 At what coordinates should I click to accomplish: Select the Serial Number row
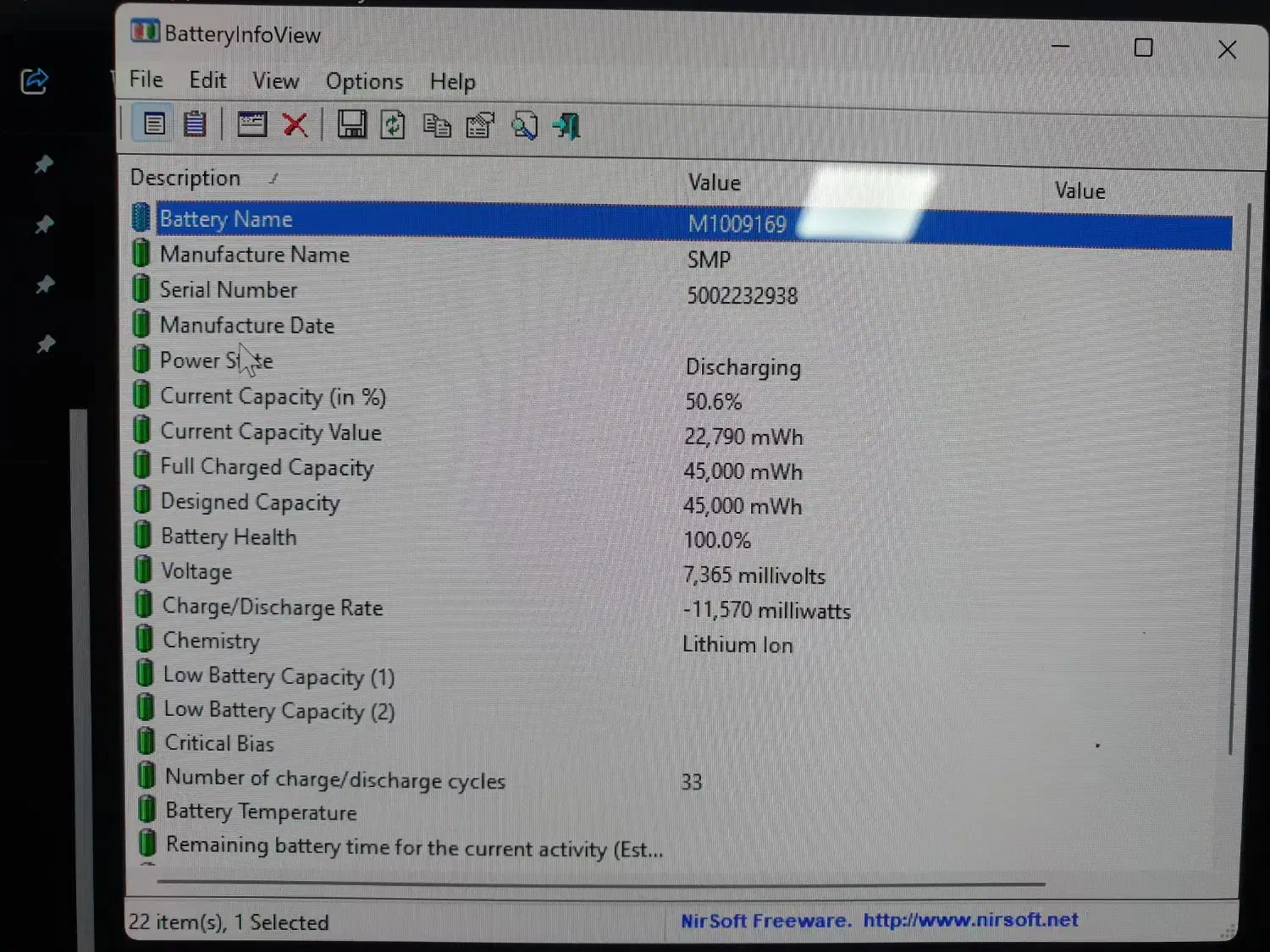click(682, 292)
